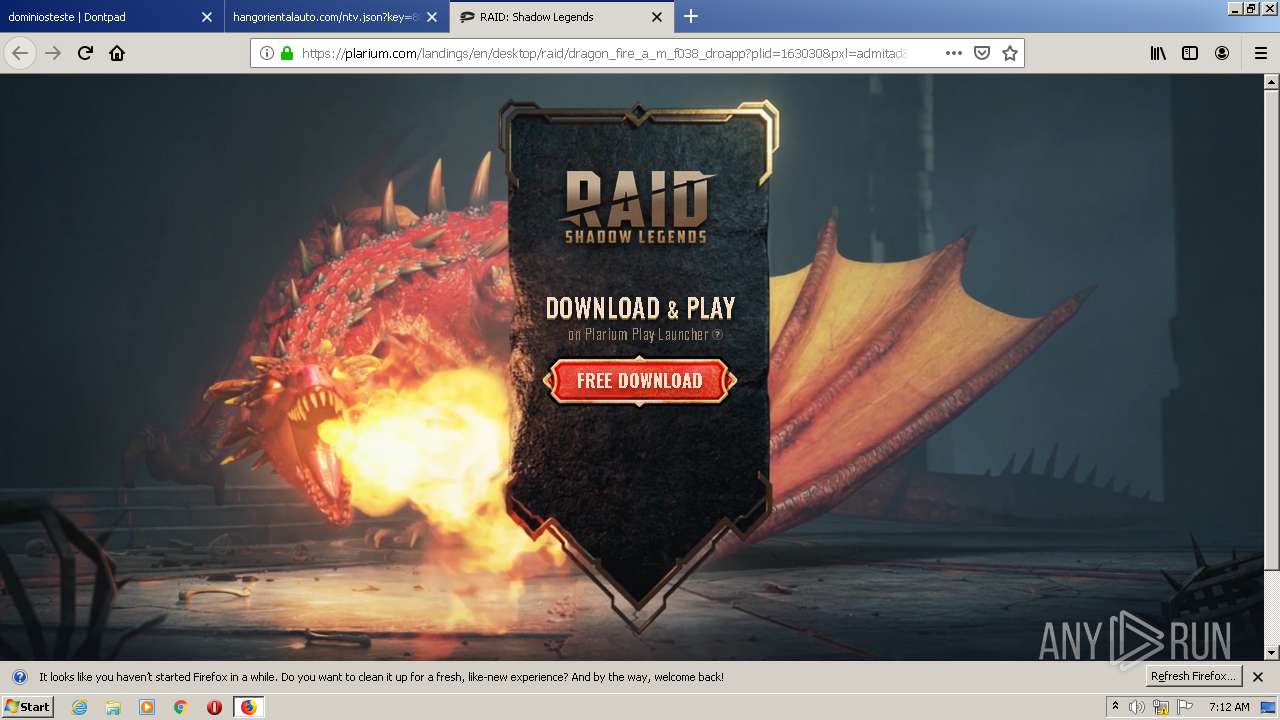This screenshot has width=1280, height=720.
Task: Open Windows Explorer folder from taskbar
Action: coord(113,707)
